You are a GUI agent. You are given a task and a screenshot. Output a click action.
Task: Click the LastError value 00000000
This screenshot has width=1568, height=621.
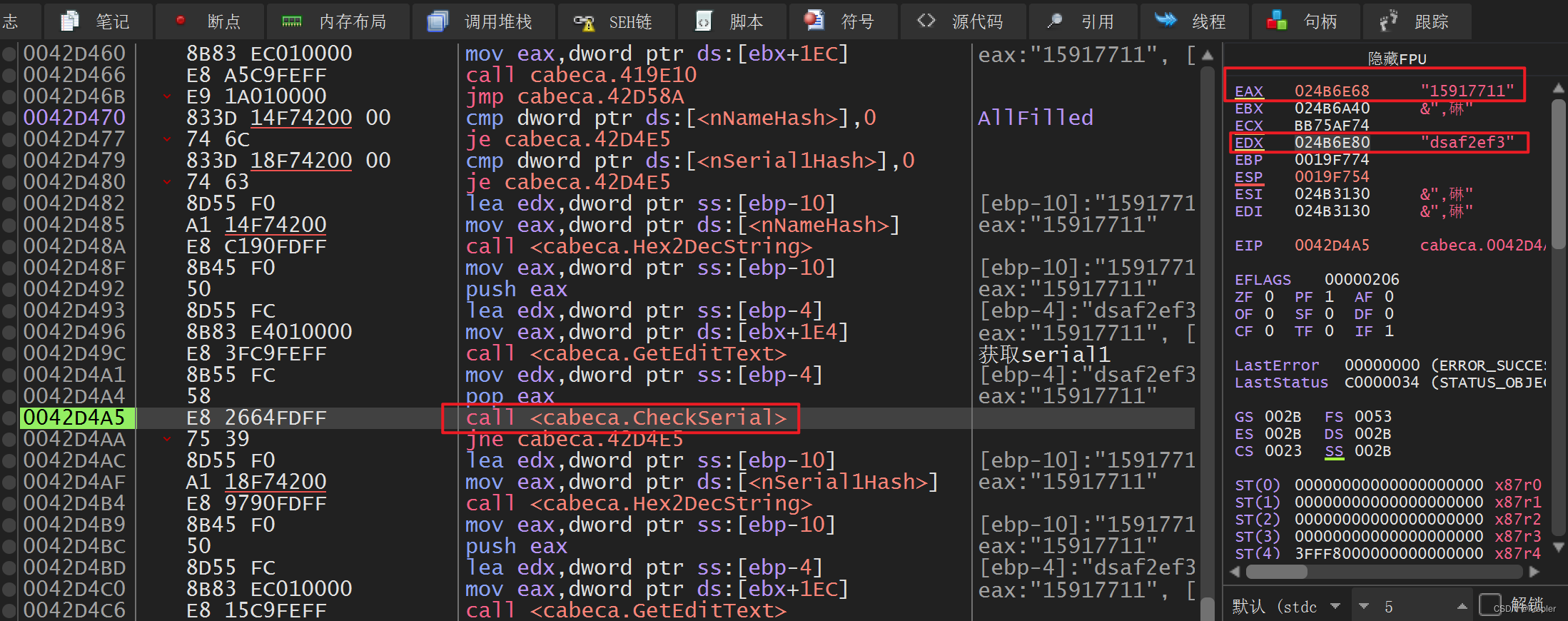point(1382,365)
